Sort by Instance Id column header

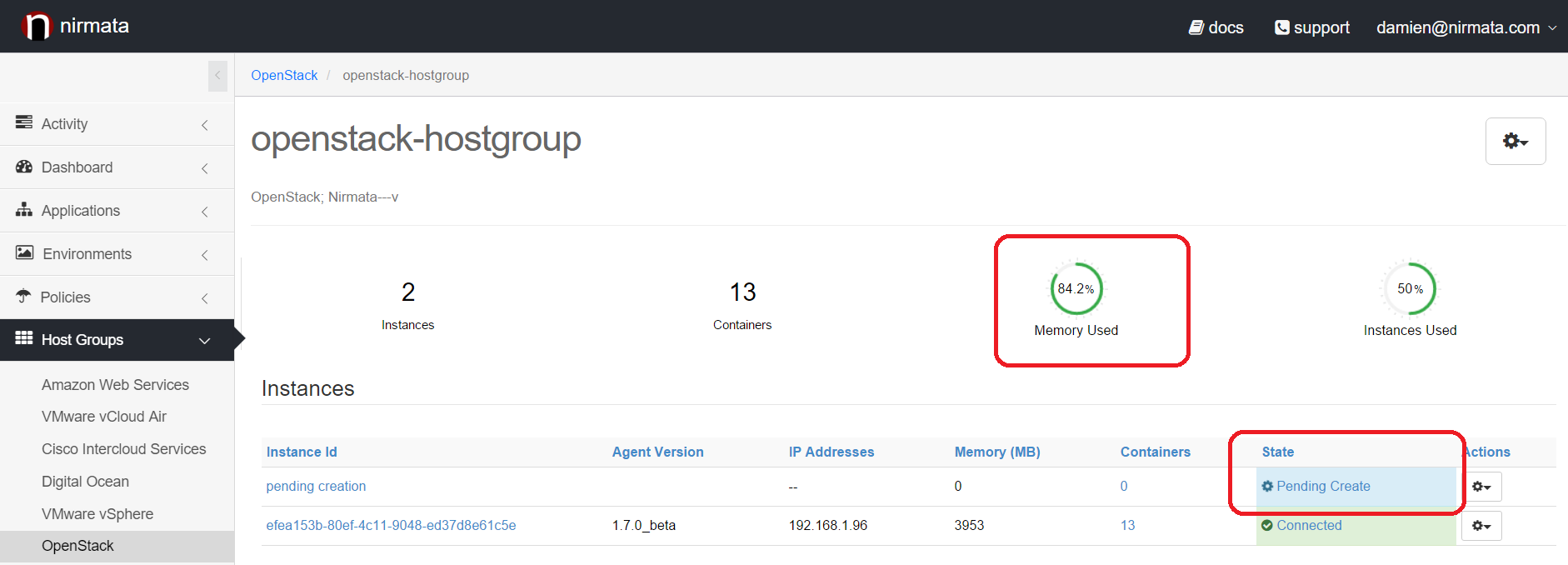pos(302,452)
